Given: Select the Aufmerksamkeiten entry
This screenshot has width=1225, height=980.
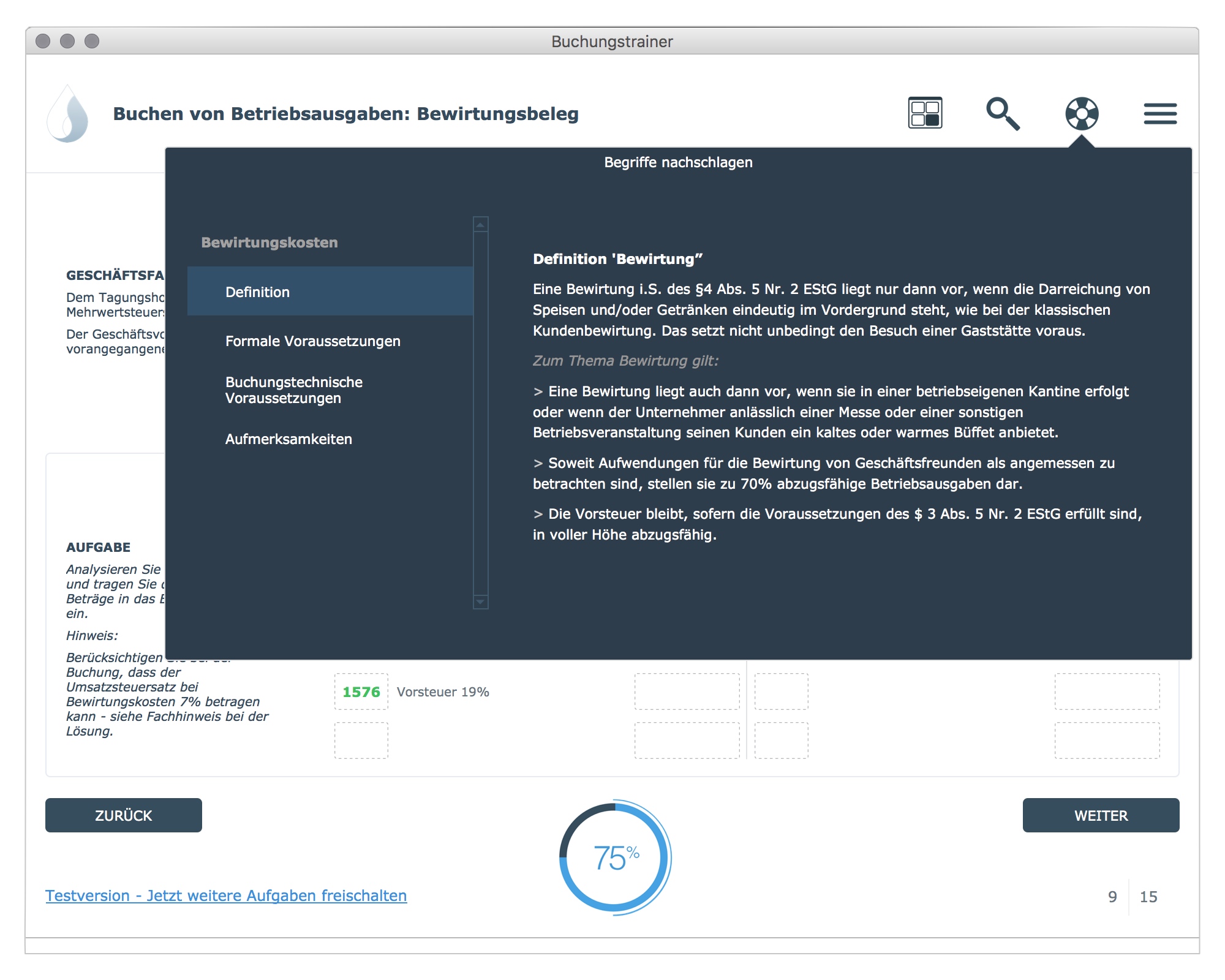Looking at the screenshot, I should (288, 439).
